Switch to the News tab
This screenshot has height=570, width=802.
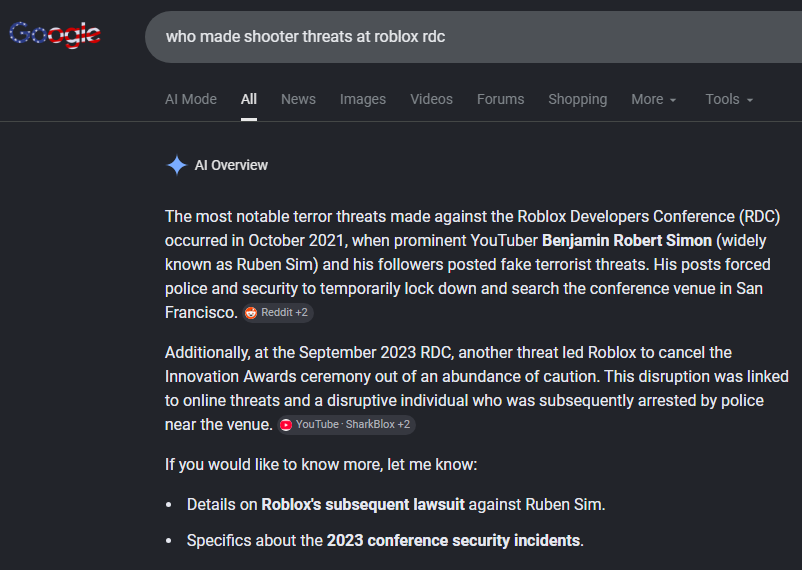[x=298, y=99]
